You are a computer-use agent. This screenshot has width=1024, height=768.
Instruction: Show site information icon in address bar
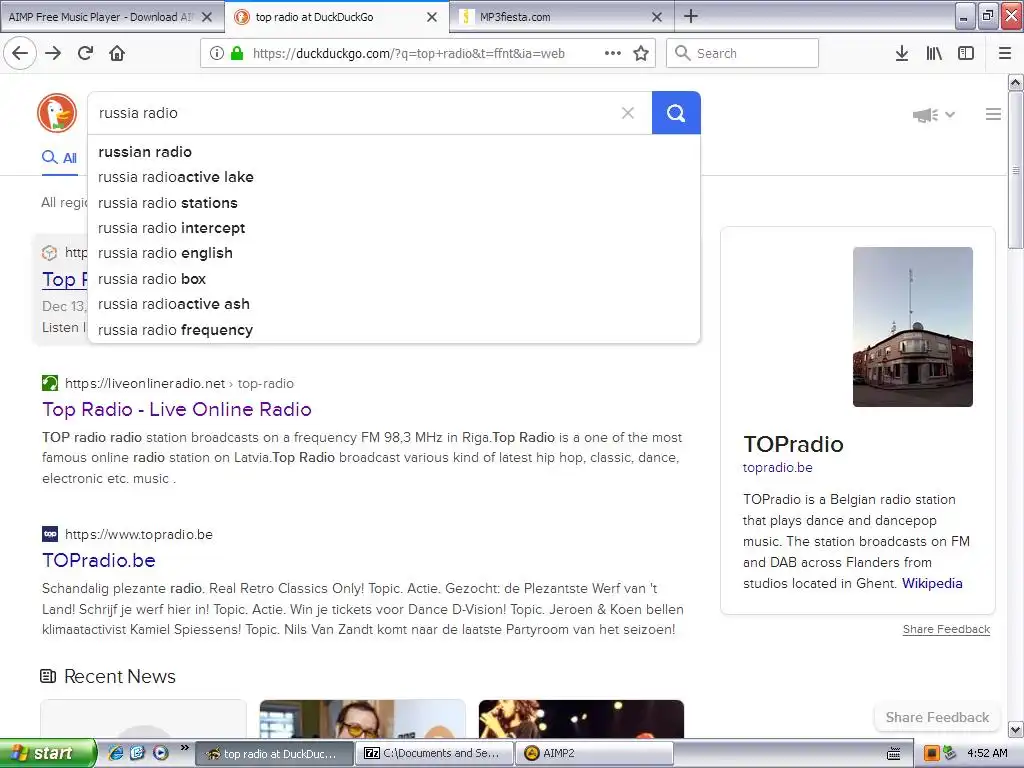point(217,54)
